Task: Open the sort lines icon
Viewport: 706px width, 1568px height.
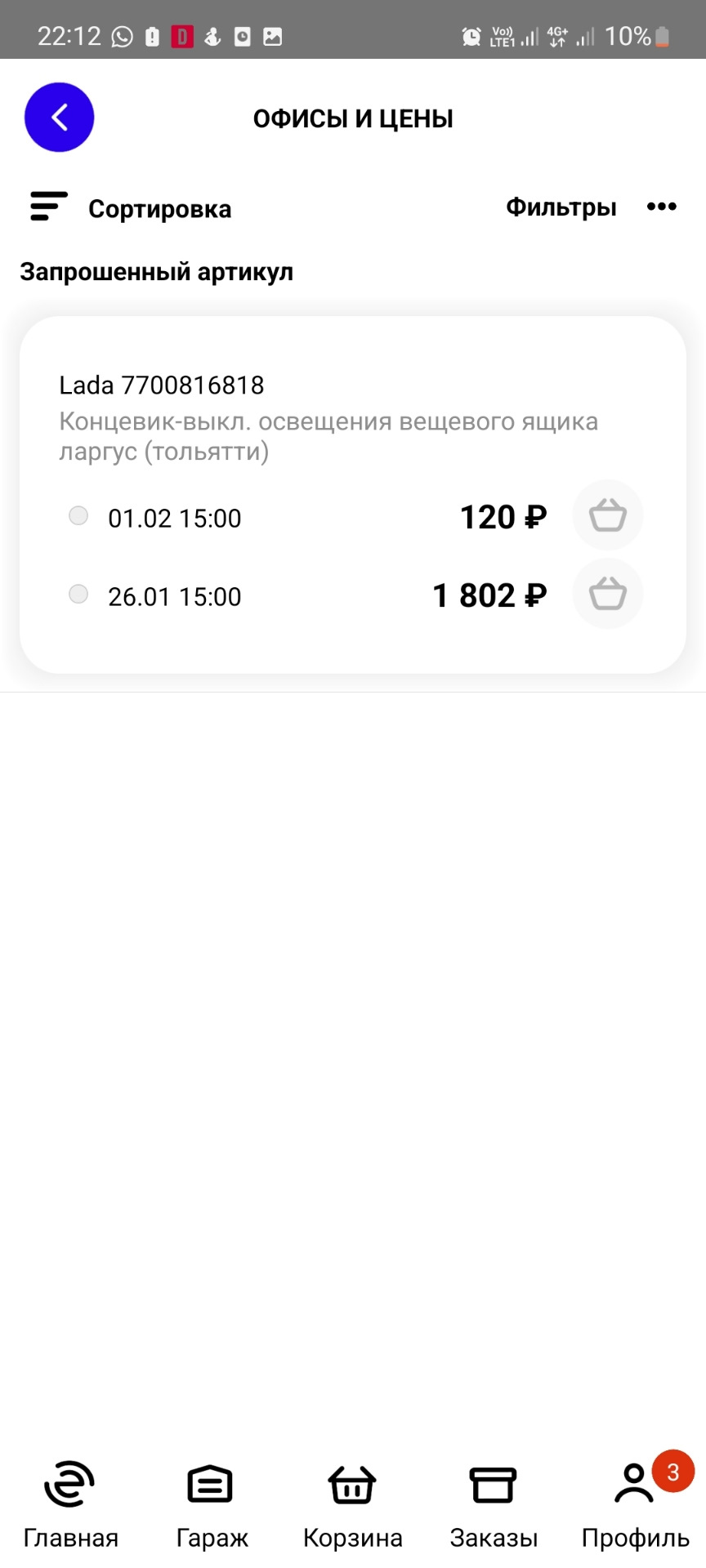Action: (48, 207)
